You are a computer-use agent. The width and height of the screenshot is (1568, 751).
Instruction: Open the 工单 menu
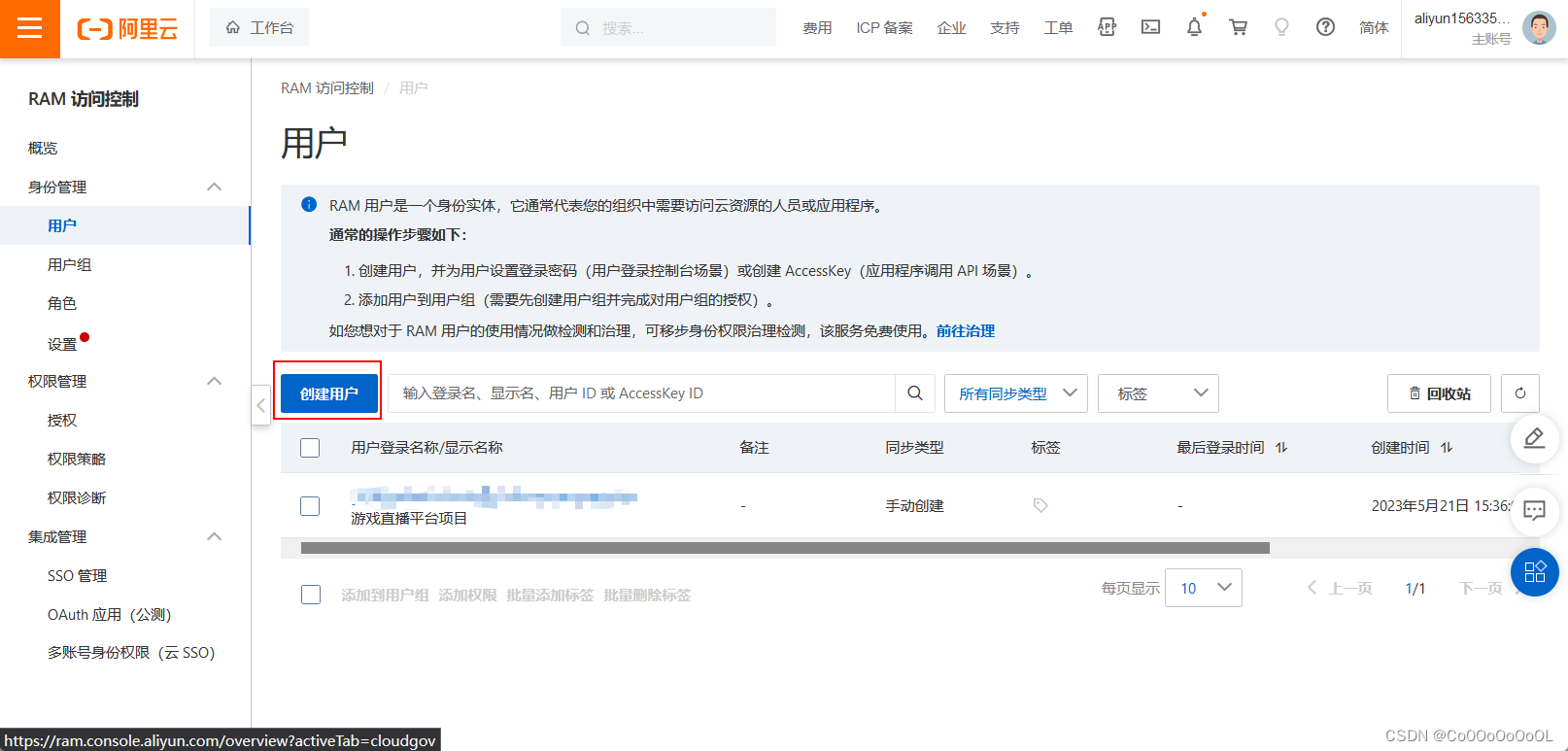pos(1058,28)
